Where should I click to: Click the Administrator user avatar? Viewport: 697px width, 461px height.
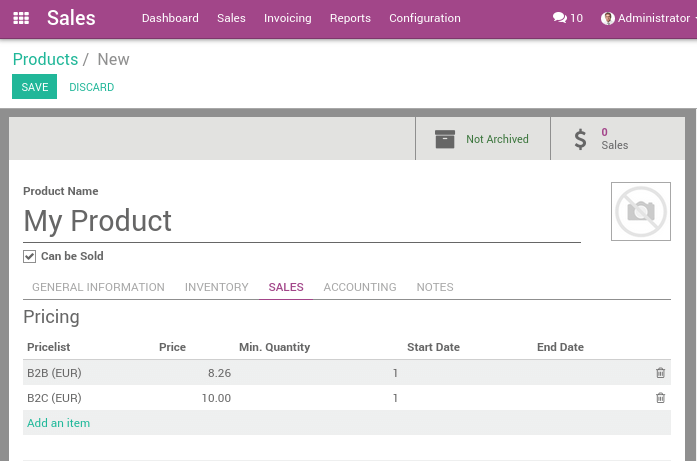pos(608,18)
